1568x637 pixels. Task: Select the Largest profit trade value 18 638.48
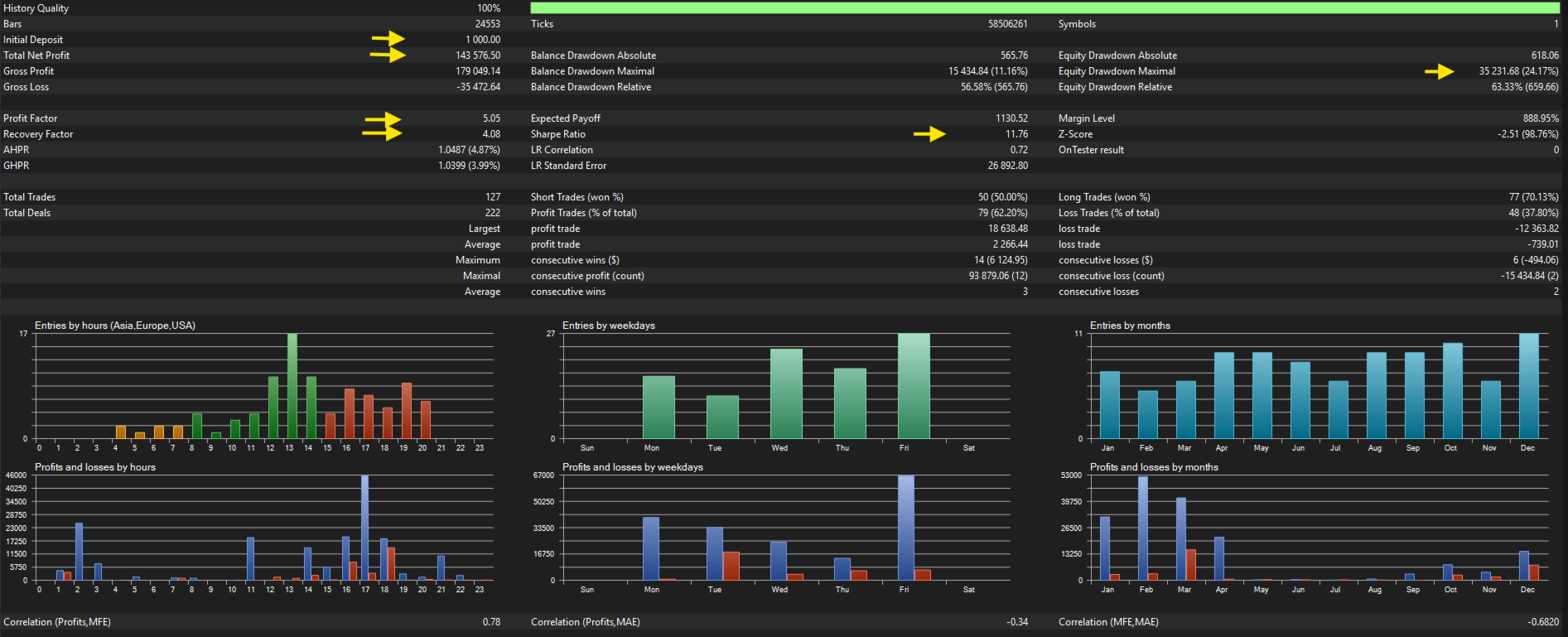click(1007, 229)
